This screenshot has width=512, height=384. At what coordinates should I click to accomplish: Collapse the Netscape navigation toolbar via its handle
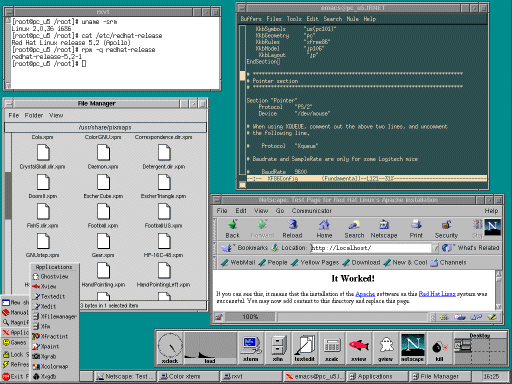(x=215, y=229)
